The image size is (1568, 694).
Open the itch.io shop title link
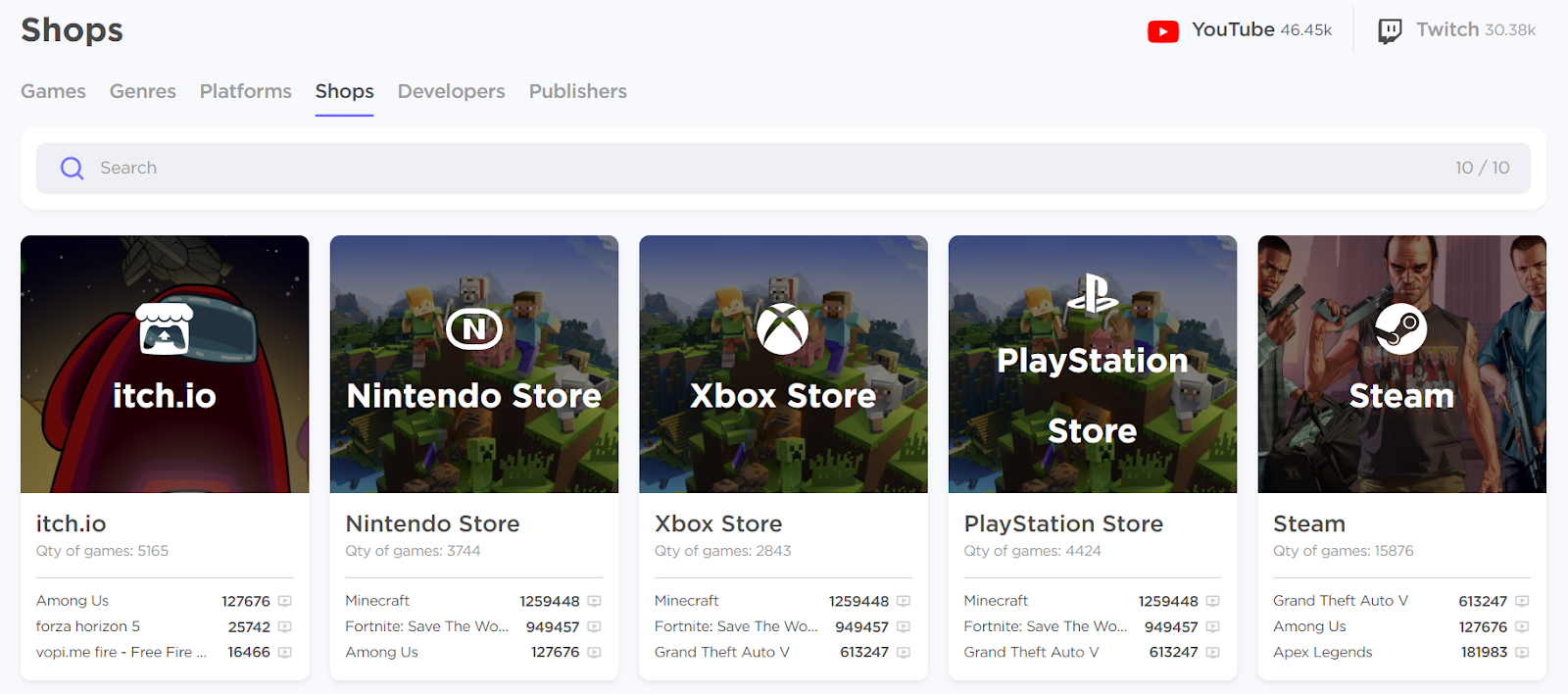(72, 523)
